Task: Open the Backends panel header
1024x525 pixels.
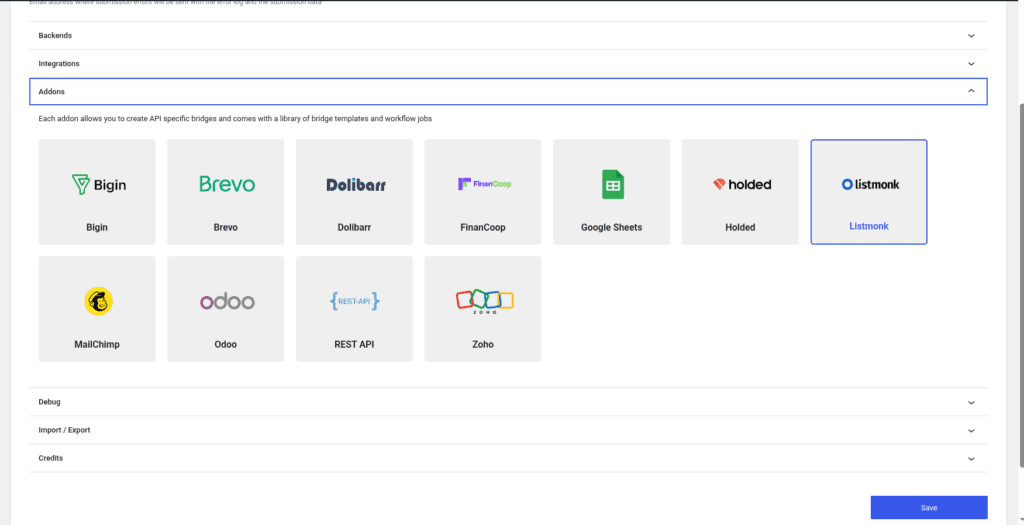Action: [x=508, y=36]
